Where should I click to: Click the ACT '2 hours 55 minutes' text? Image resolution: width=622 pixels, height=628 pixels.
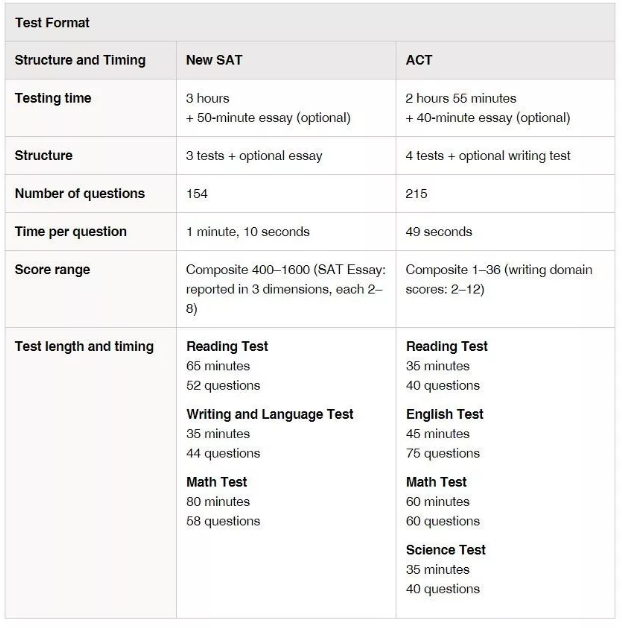[x=461, y=98]
